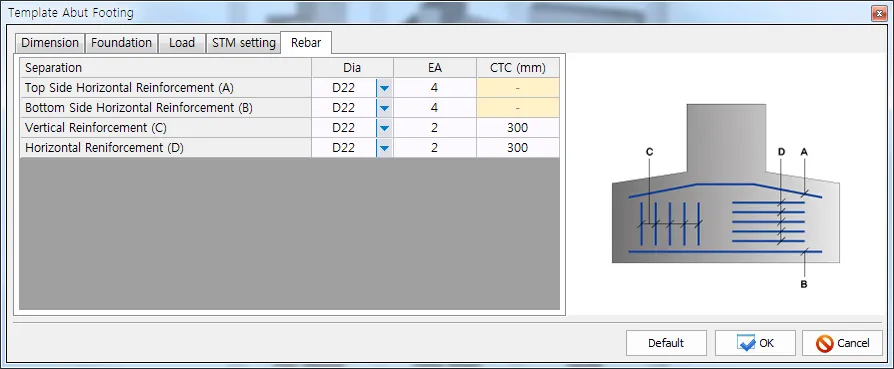Click the 'EA' column header
Viewport: 894px width, 369px height.
(x=435, y=68)
